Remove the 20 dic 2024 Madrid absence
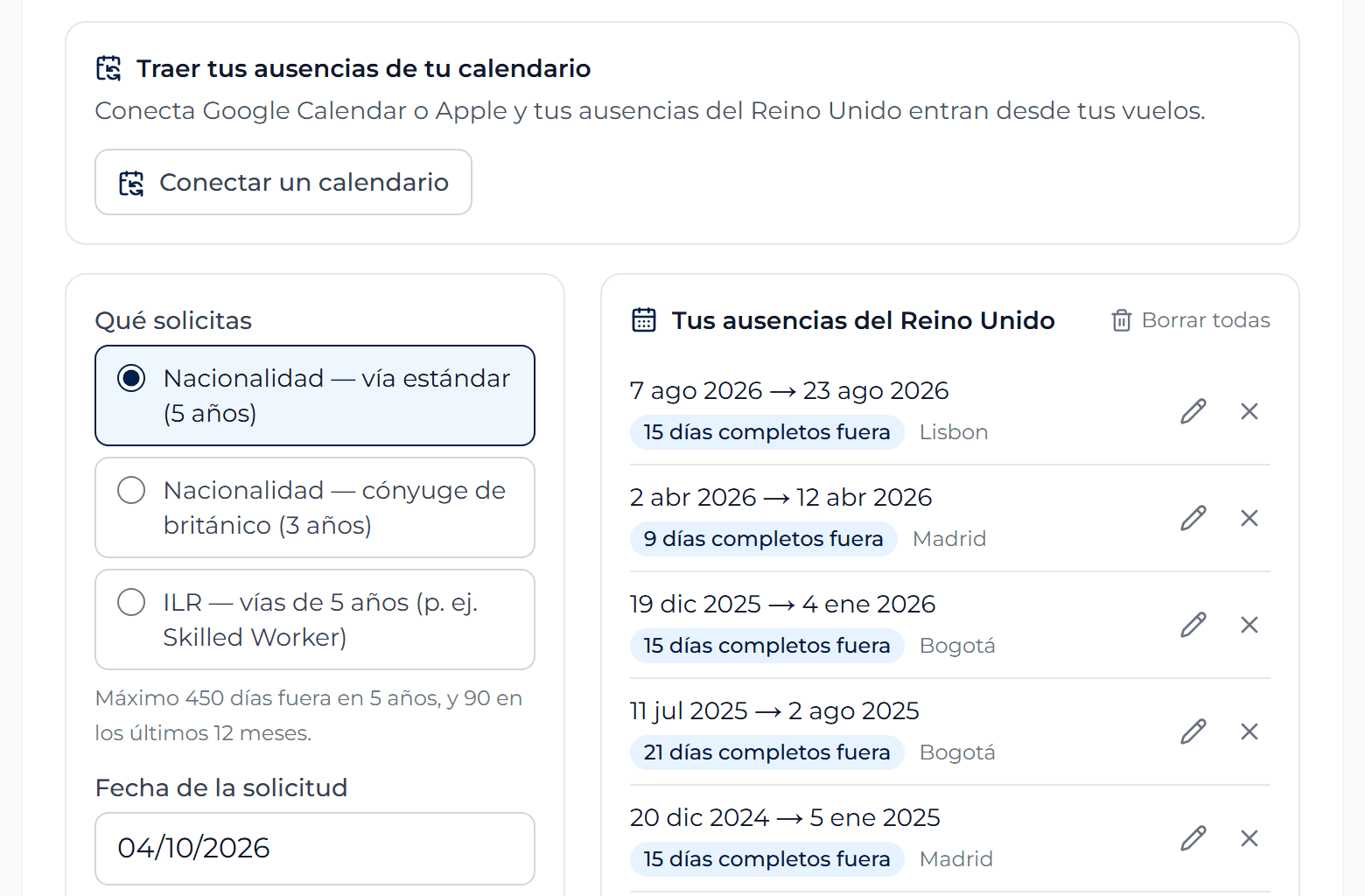1365x896 pixels. click(1249, 838)
